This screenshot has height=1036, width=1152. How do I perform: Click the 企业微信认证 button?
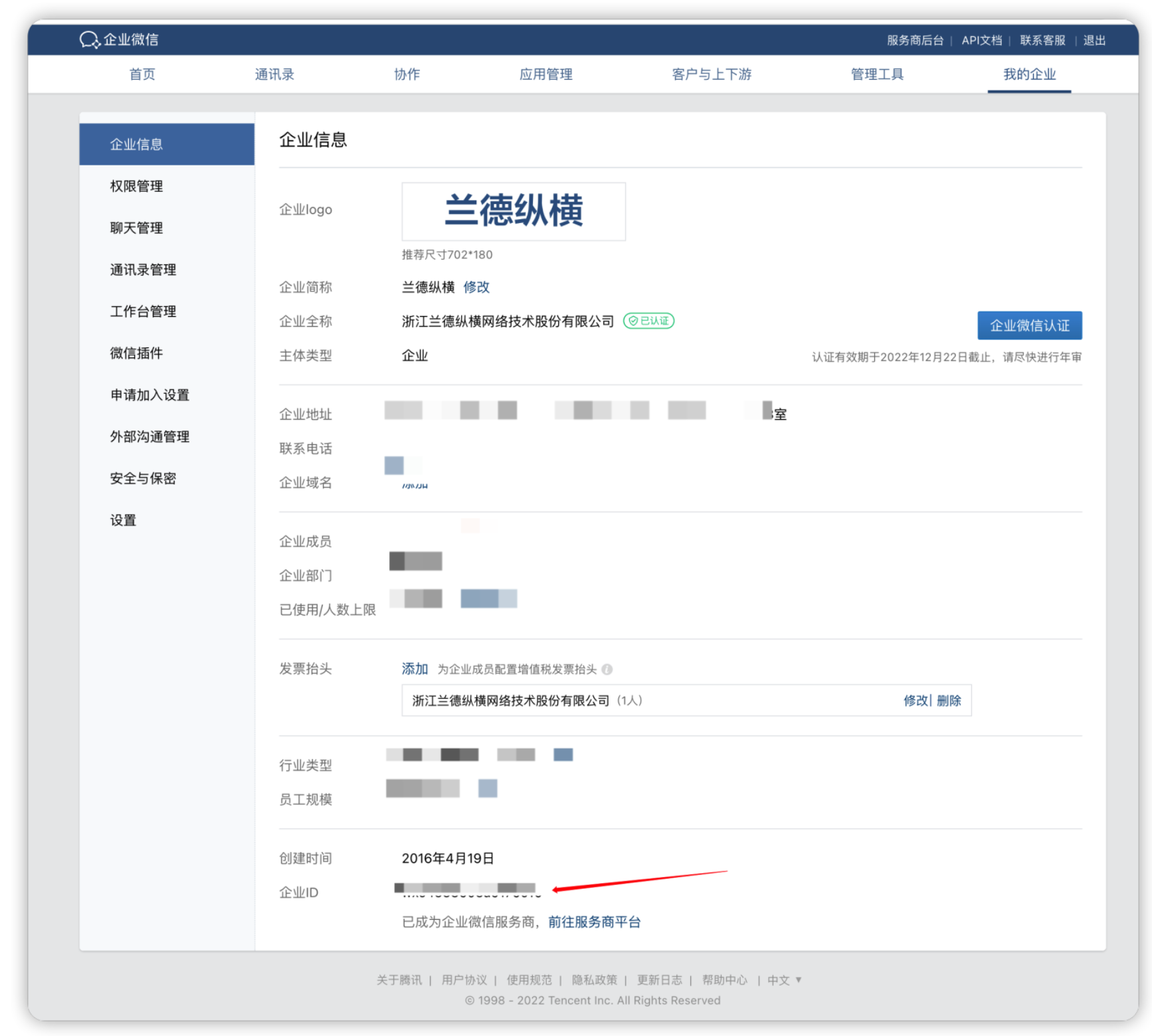click(1029, 325)
